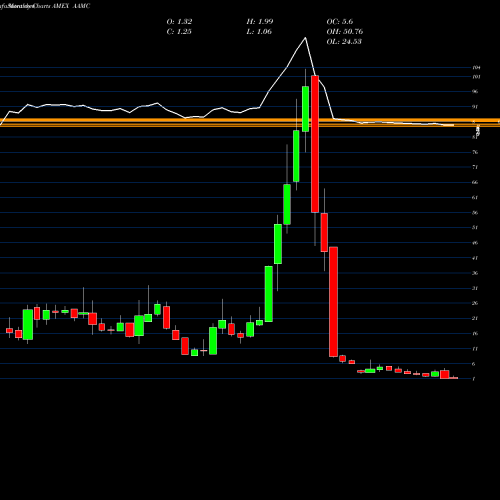Click the 76 price axis label
Viewport: 500px width, 500px height.
(475, 152)
